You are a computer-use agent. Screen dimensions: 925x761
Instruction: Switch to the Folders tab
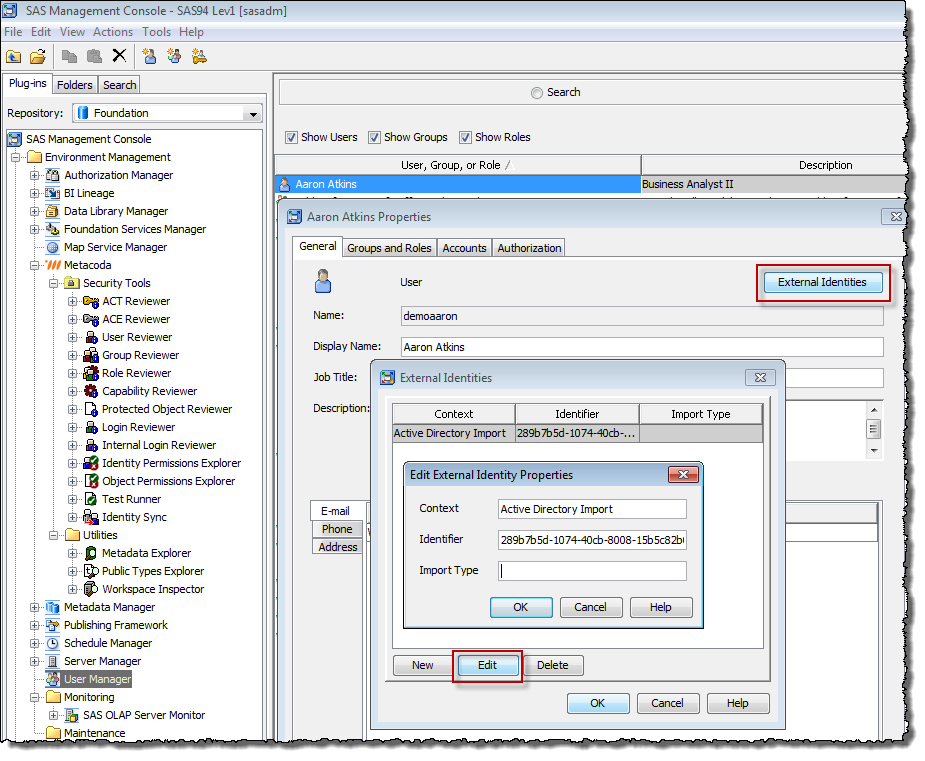point(74,85)
